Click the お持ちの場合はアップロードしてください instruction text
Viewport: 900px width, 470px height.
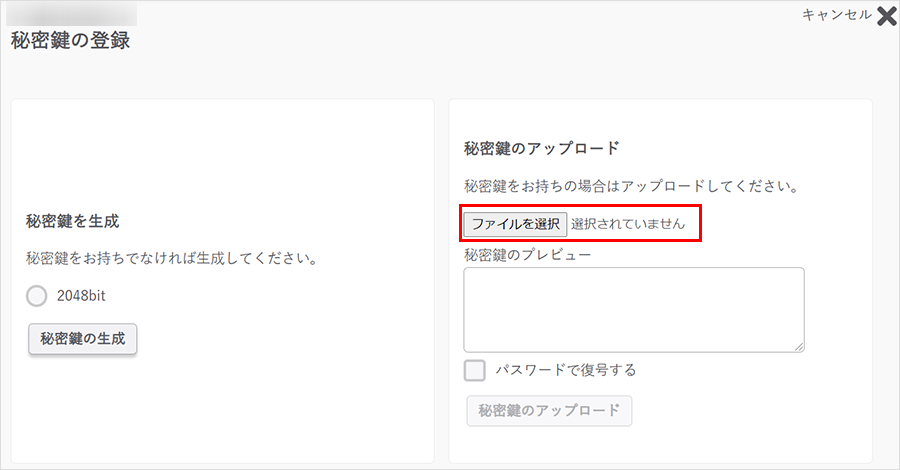pyautogui.click(x=630, y=186)
